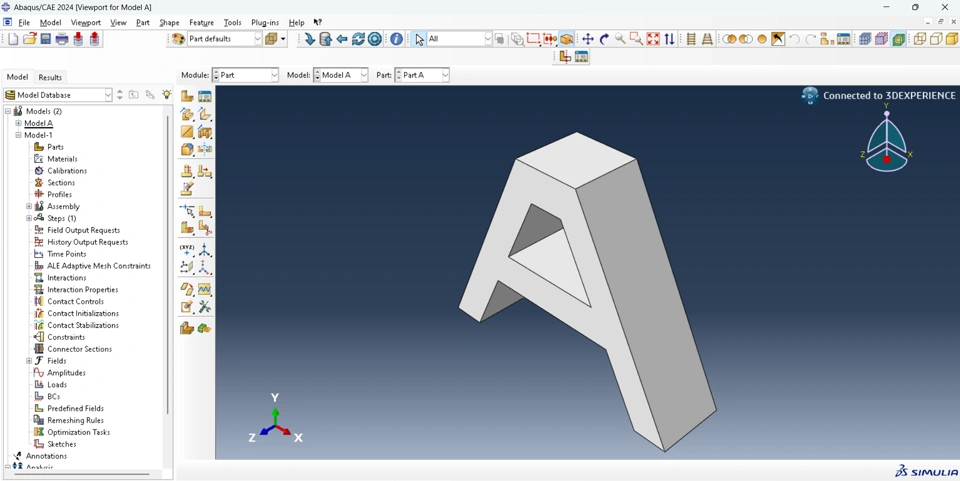Select the Rotate view tool
This screenshot has width=960, height=481.
(604, 39)
